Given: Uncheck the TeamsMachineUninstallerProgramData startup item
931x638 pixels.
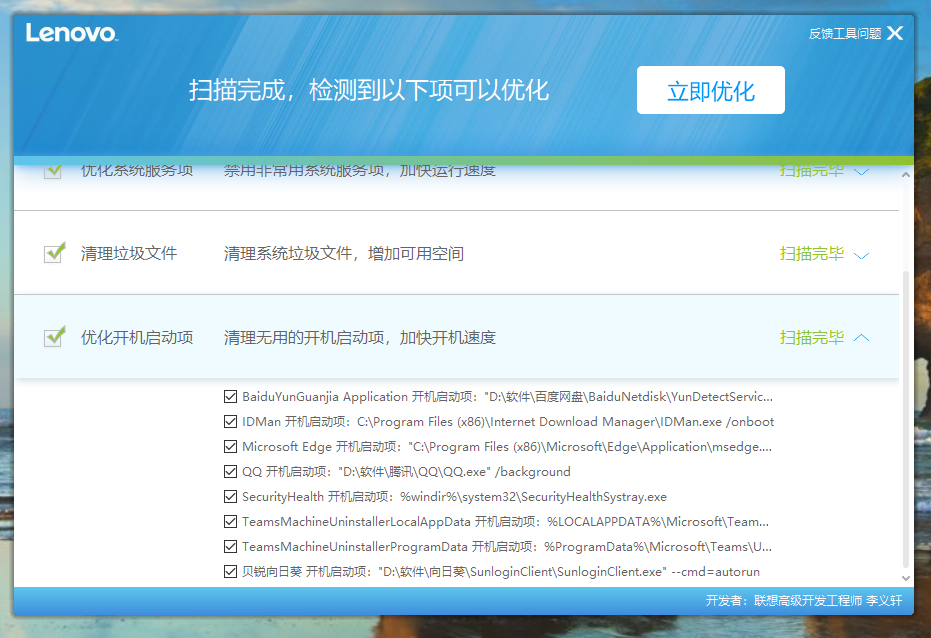Looking at the screenshot, I should coord(230,546).
